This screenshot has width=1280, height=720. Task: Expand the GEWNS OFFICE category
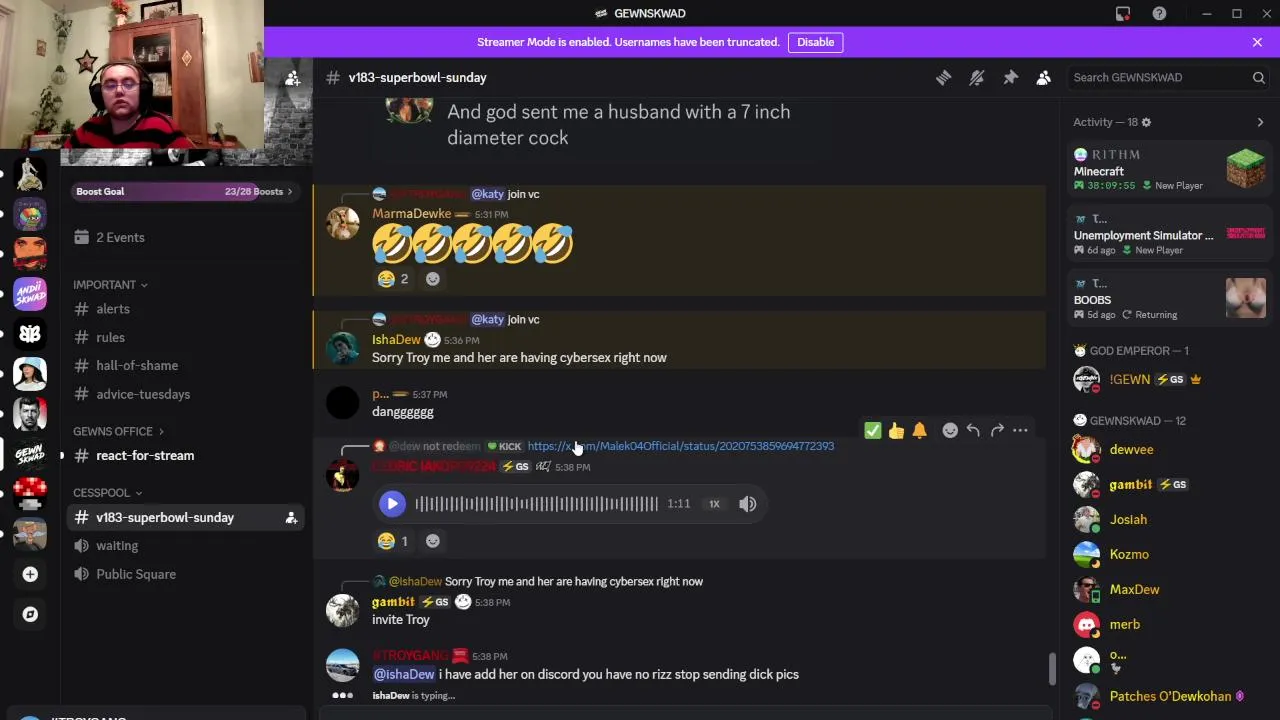point(118,431)
